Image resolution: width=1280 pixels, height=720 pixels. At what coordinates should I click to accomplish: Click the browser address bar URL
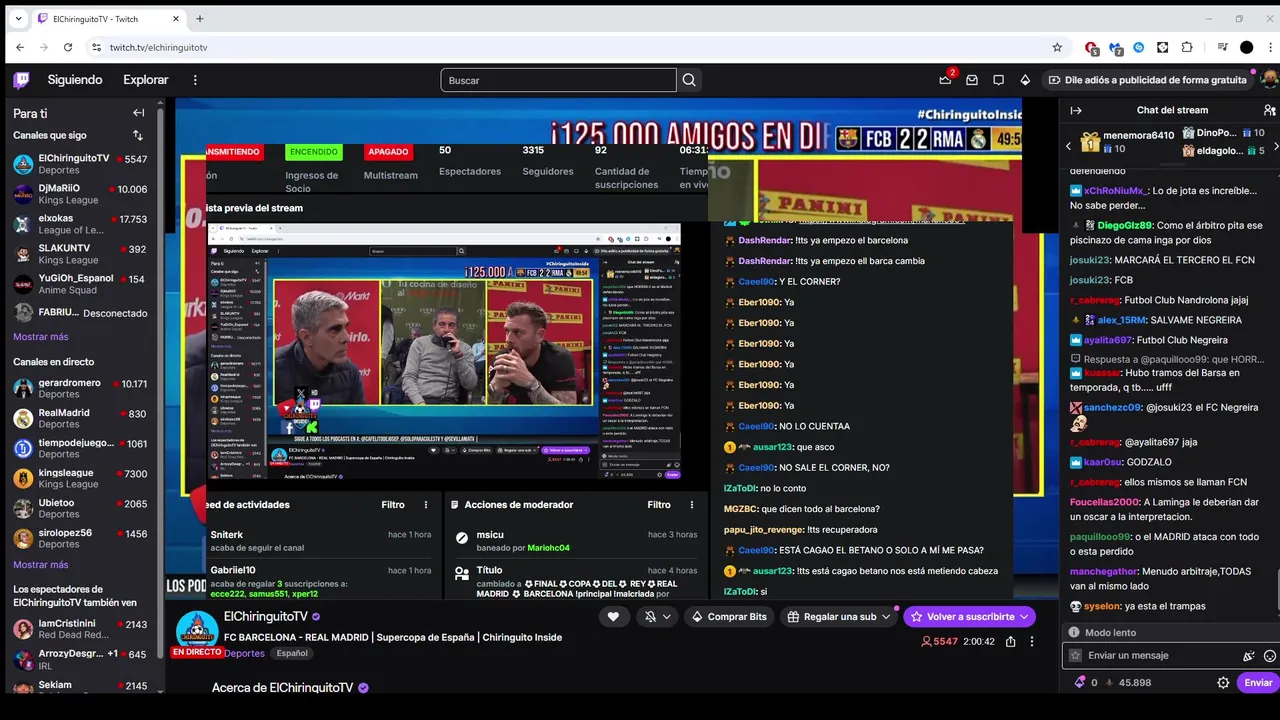(x=158, y=47)
